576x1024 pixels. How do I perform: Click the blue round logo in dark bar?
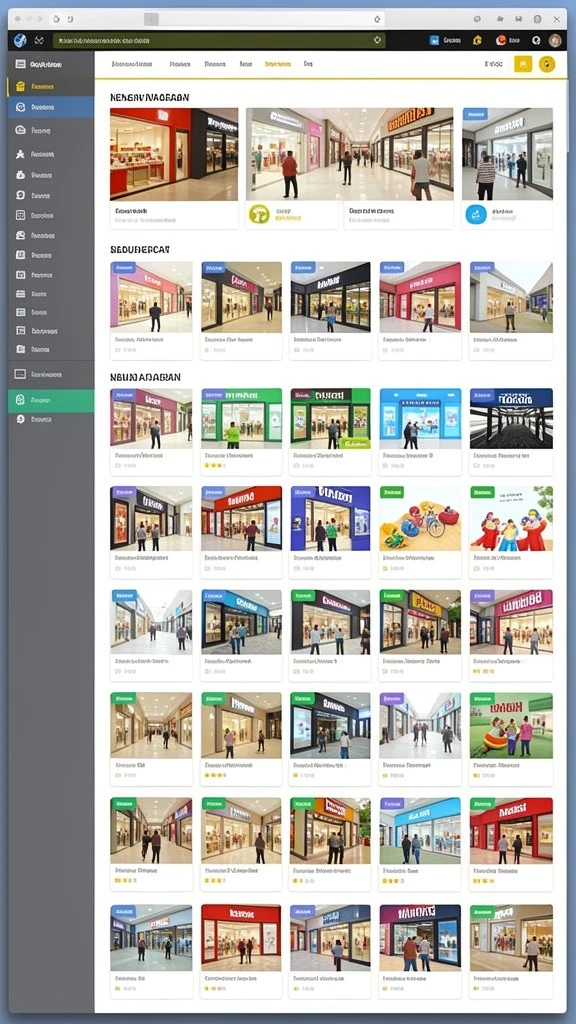click(x=20, y=40)
